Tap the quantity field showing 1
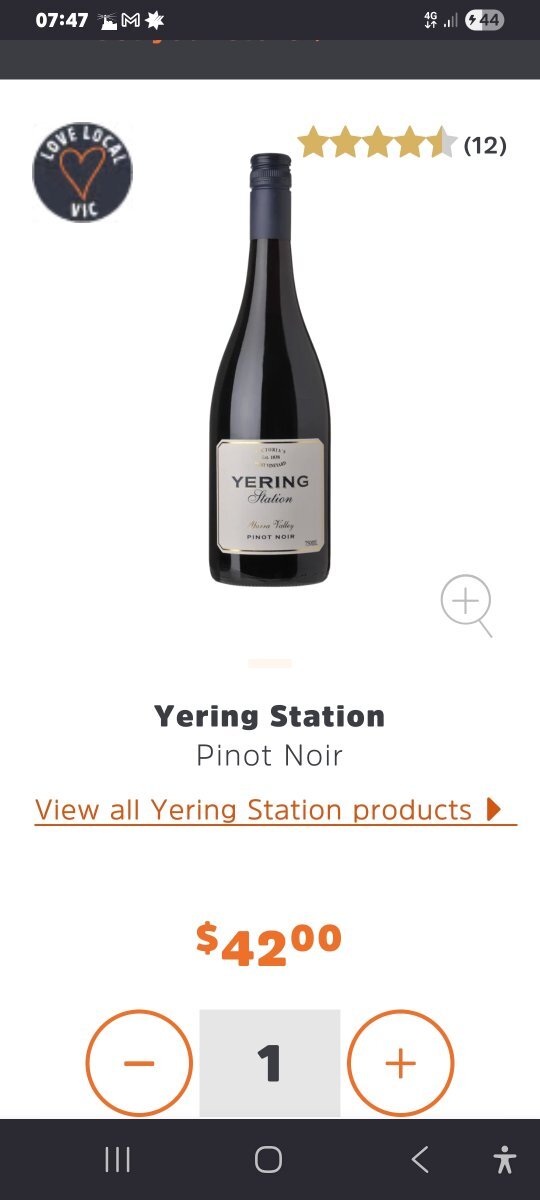Image resolution: width=540 pixels, height=1200 pixels. point(270,1063)
